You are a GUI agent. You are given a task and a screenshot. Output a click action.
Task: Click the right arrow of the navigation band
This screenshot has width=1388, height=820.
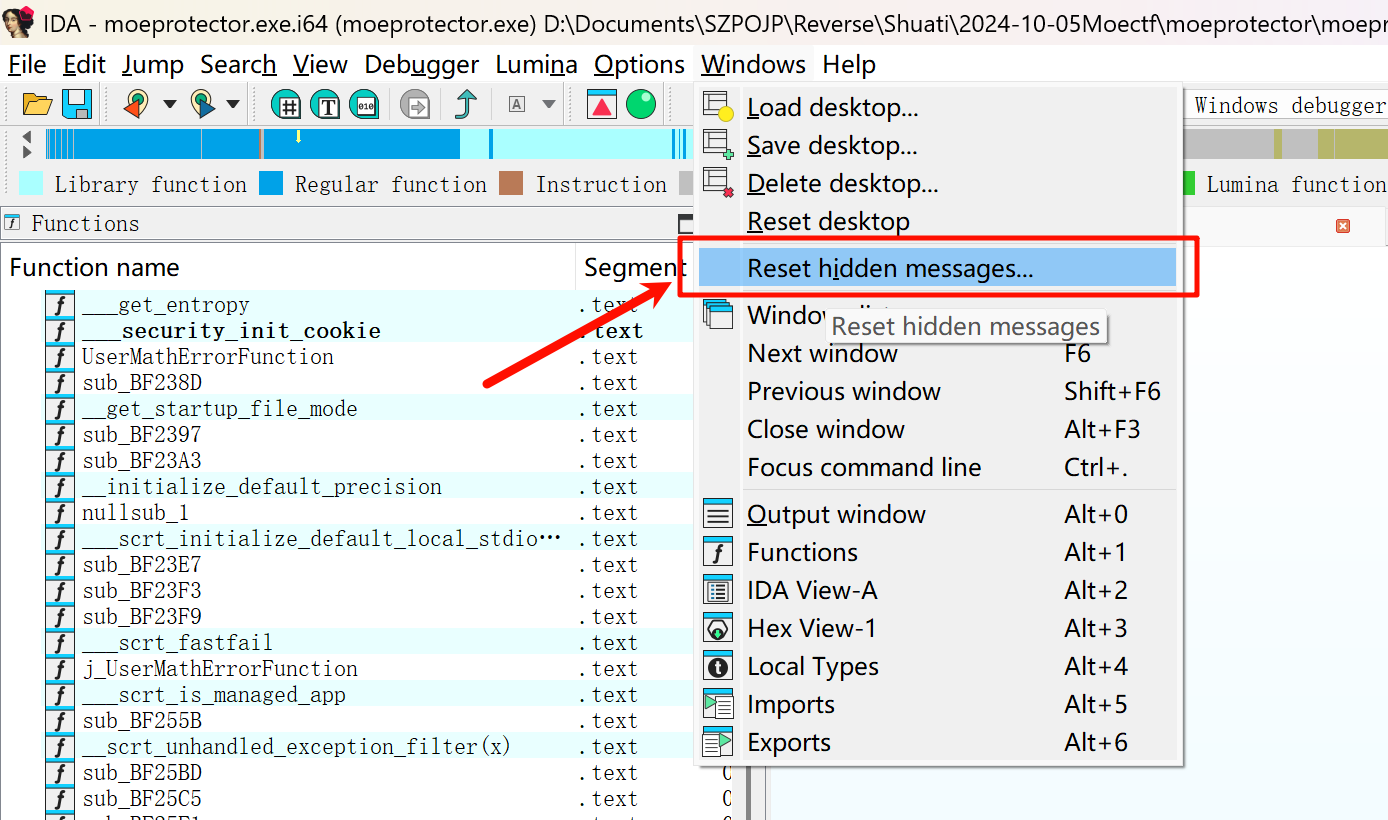[x=27, y=152]
